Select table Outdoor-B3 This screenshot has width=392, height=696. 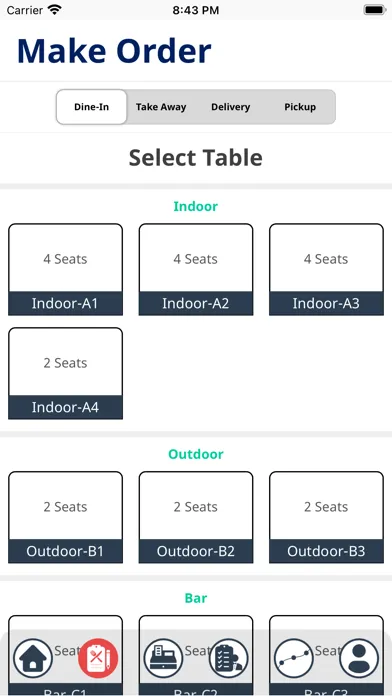326,517
